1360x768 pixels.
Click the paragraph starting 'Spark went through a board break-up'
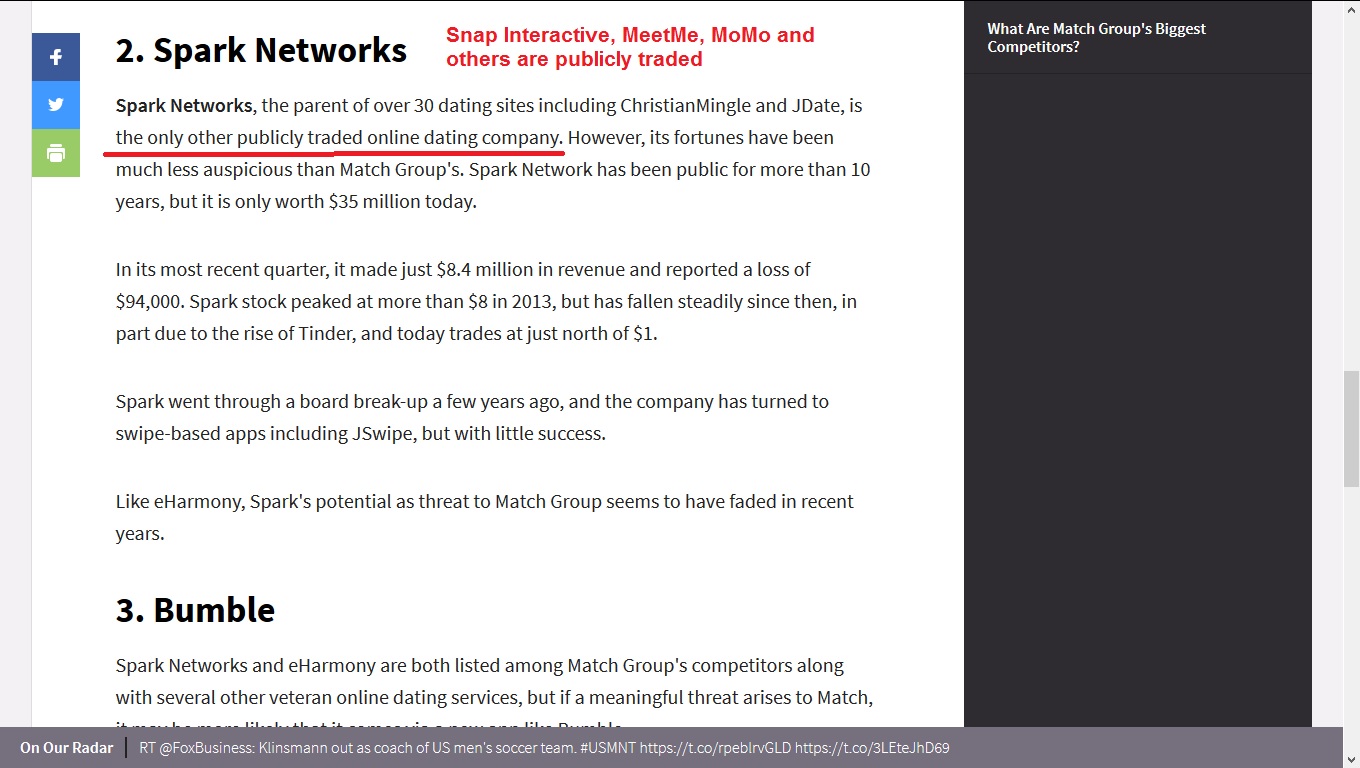click(472, 417)
